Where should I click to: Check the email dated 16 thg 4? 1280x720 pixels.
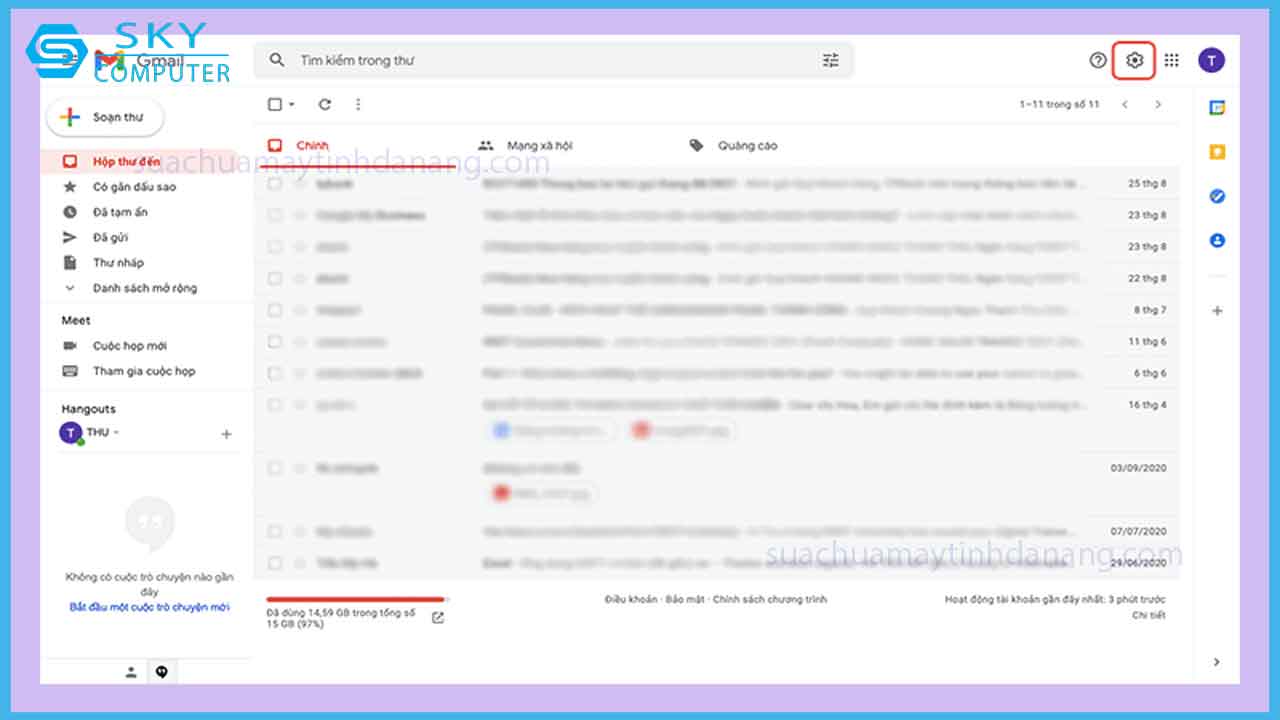tap(275, 405)
